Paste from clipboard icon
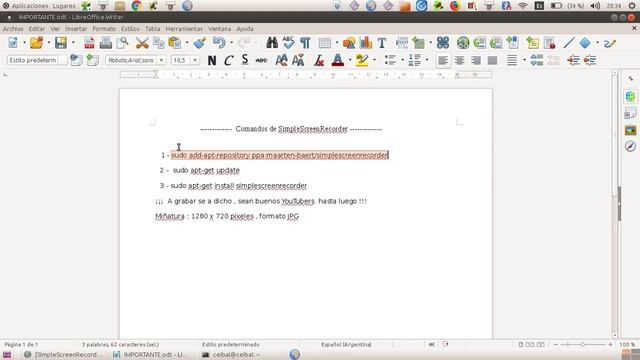 [x=175, y=42]
